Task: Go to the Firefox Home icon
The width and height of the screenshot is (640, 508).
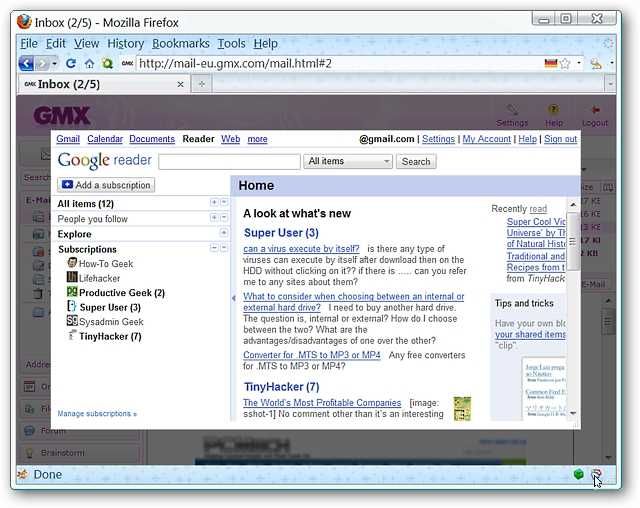Action: click(x=89, y=64)
